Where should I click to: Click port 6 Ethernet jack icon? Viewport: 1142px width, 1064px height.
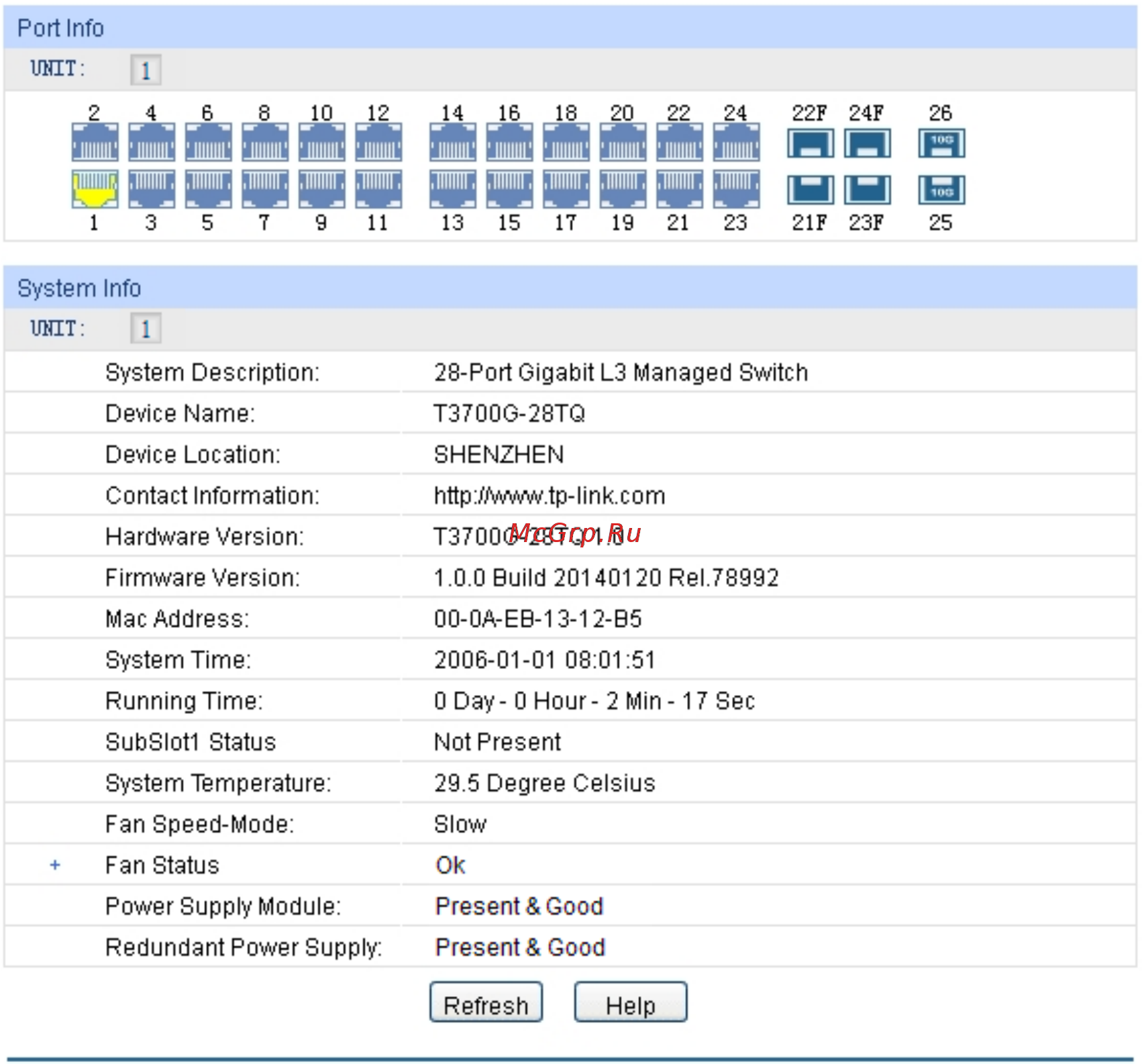click(x=208, y=142)
